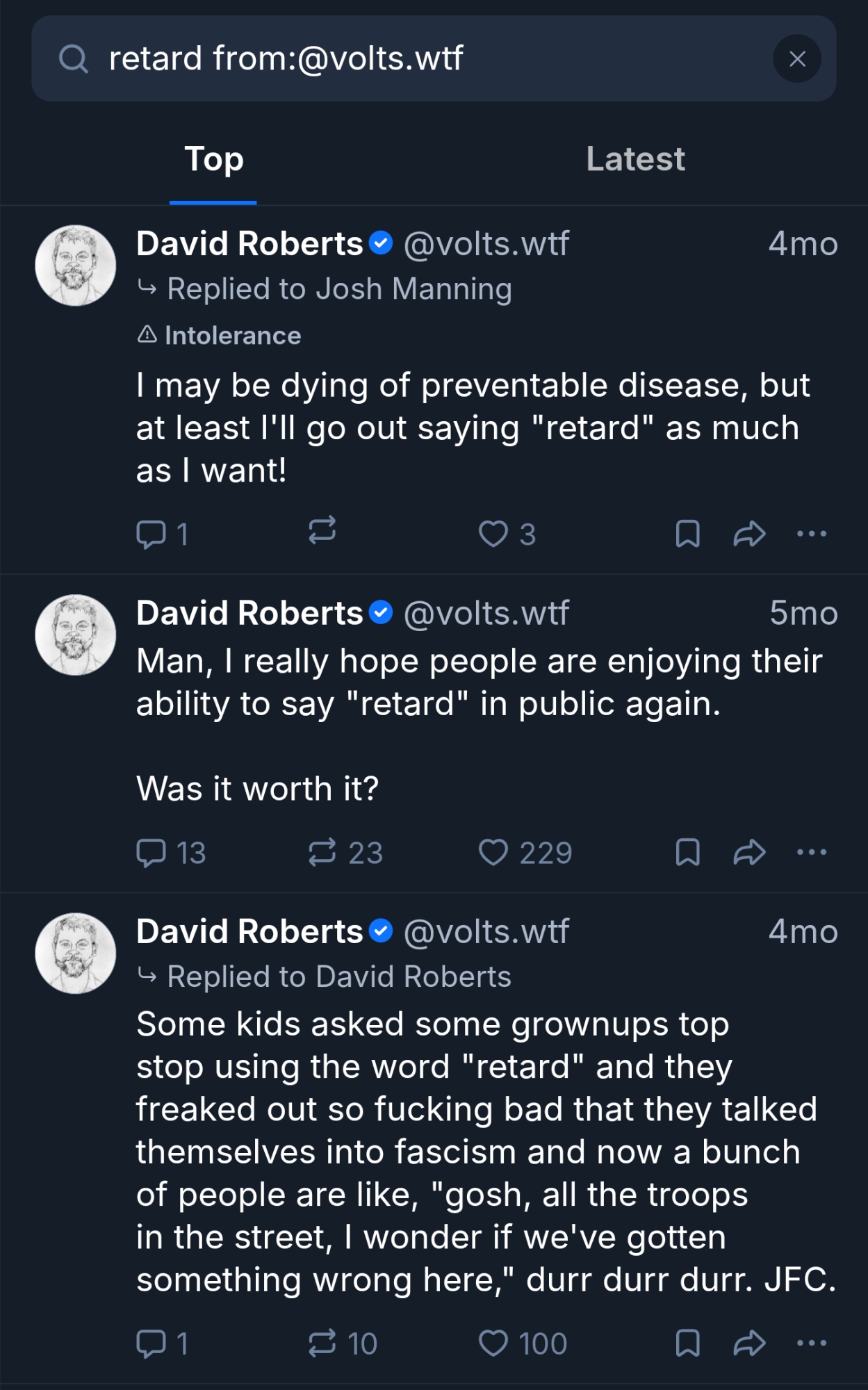Like the post about dying of preventable disease
Screen dimensions: 868x1390
[493, 534]
